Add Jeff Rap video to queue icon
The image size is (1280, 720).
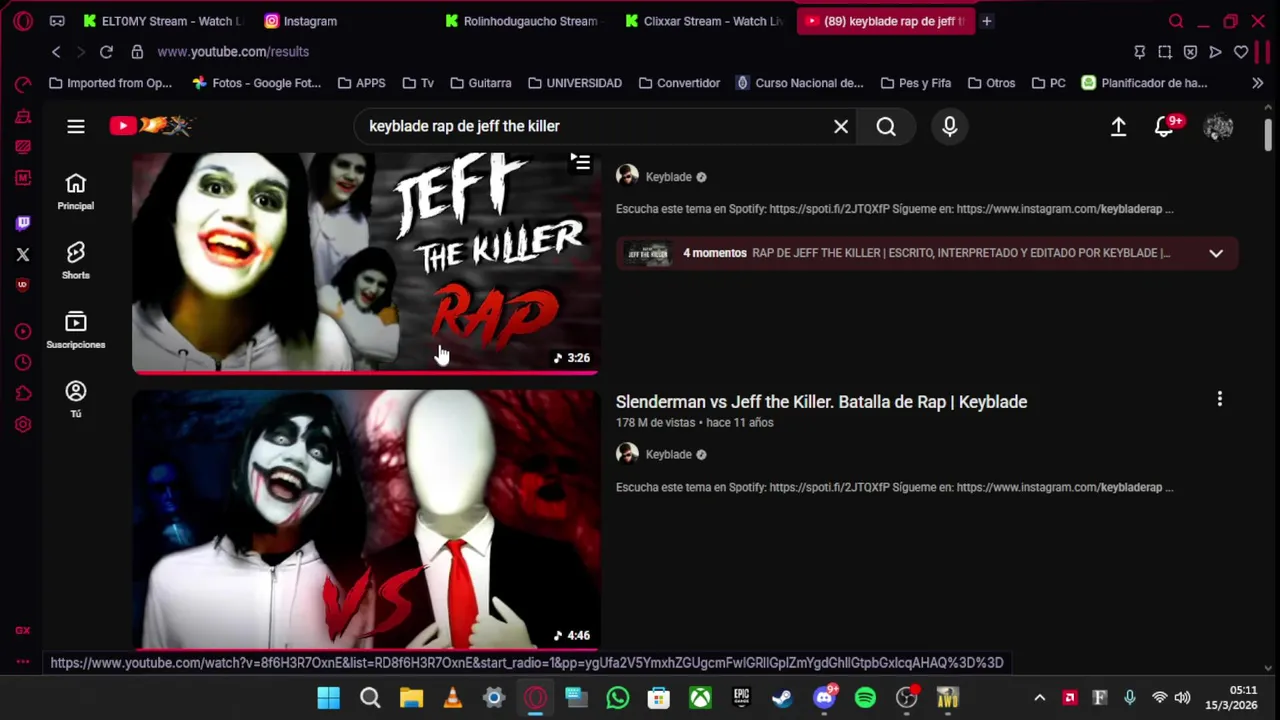pyautogui.click(x=580, y=163)
